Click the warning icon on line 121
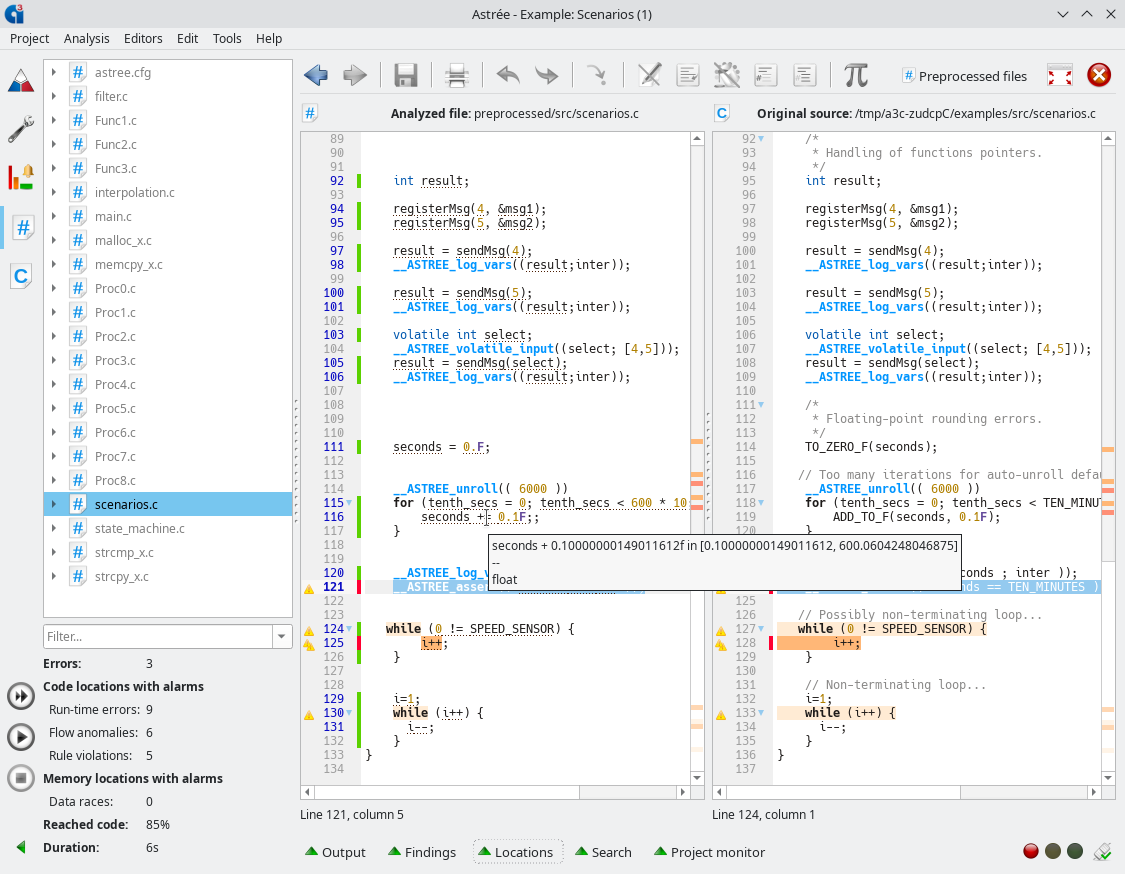 [x=309, y=588]
